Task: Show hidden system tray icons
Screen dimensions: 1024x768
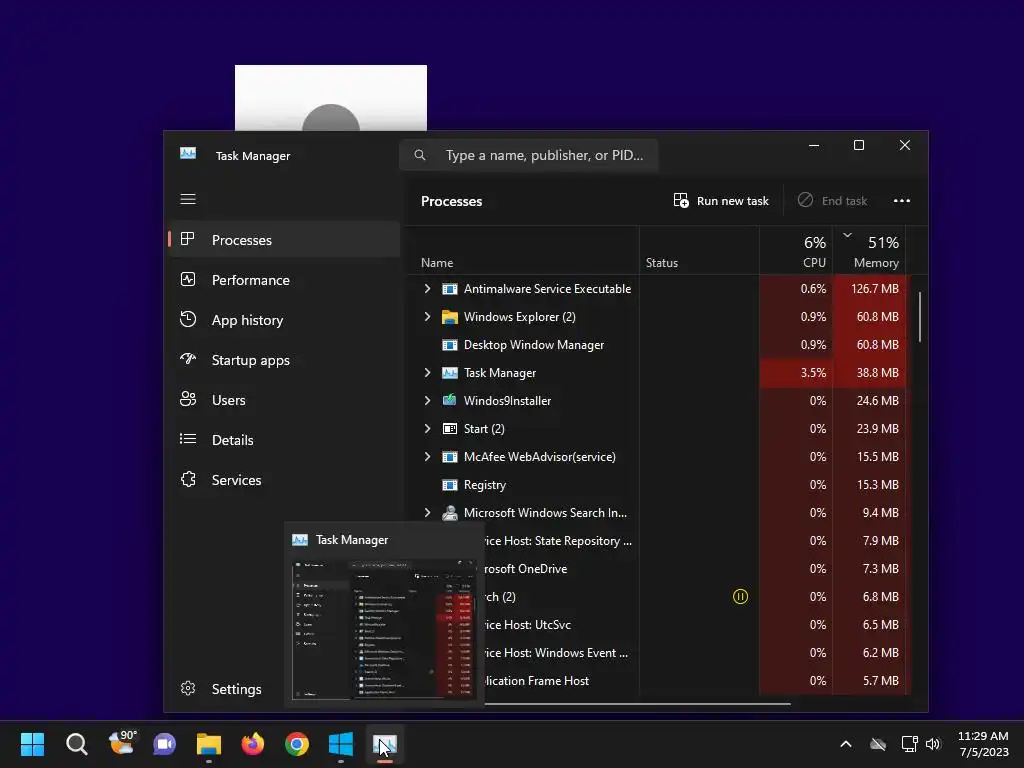Action: pyautogui.click(x=845, y=744)
